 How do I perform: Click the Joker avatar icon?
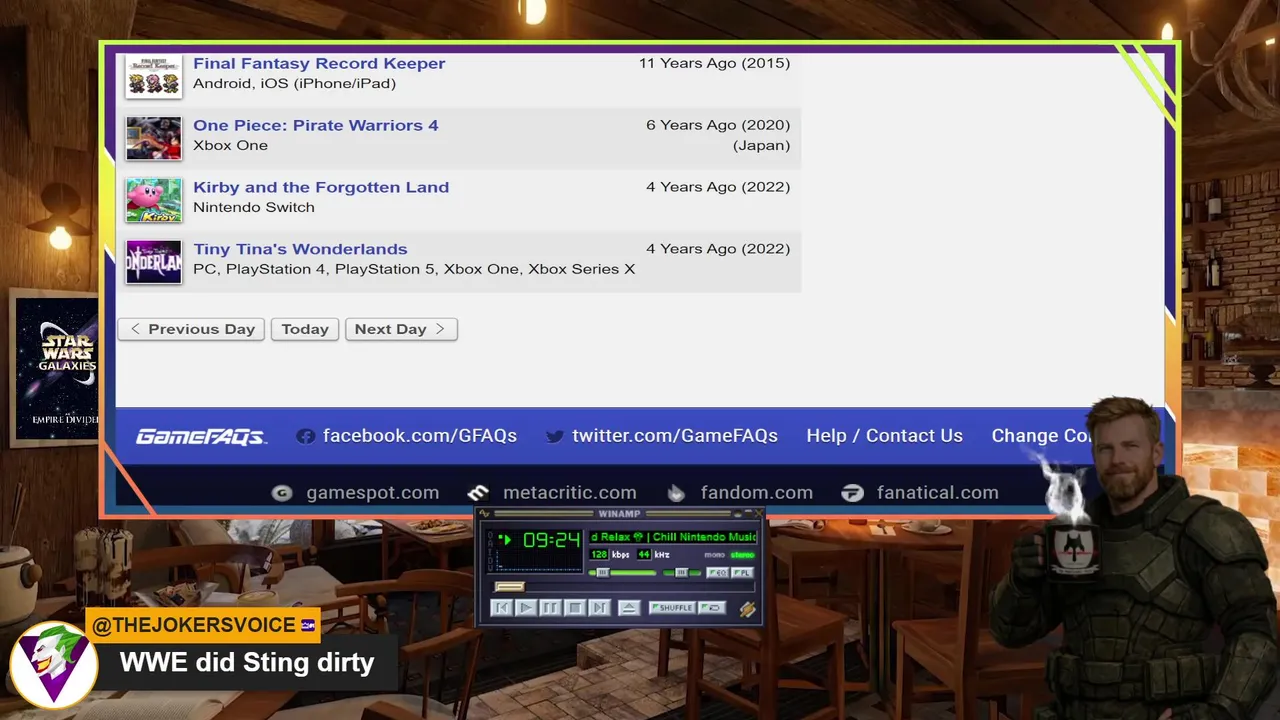point(53,663)
